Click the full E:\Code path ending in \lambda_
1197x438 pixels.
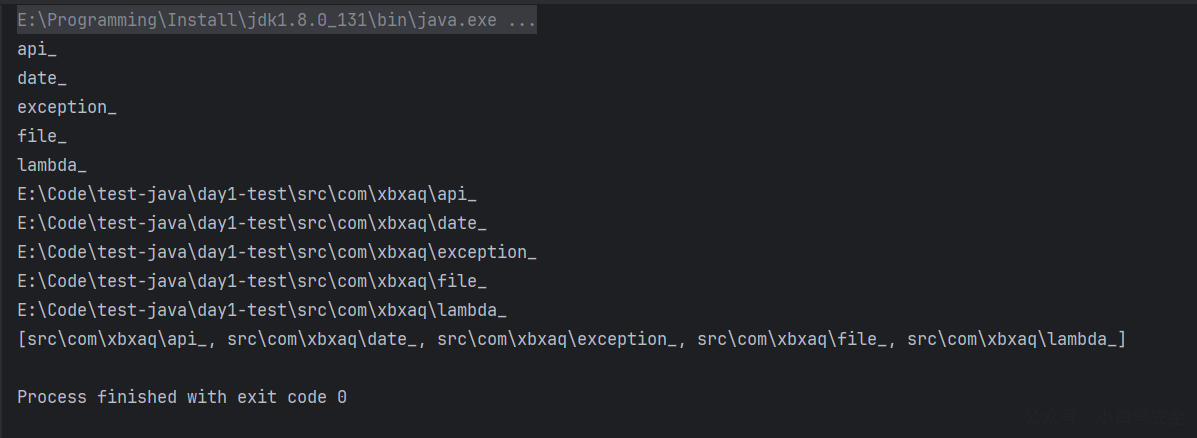tap(262, 311)
